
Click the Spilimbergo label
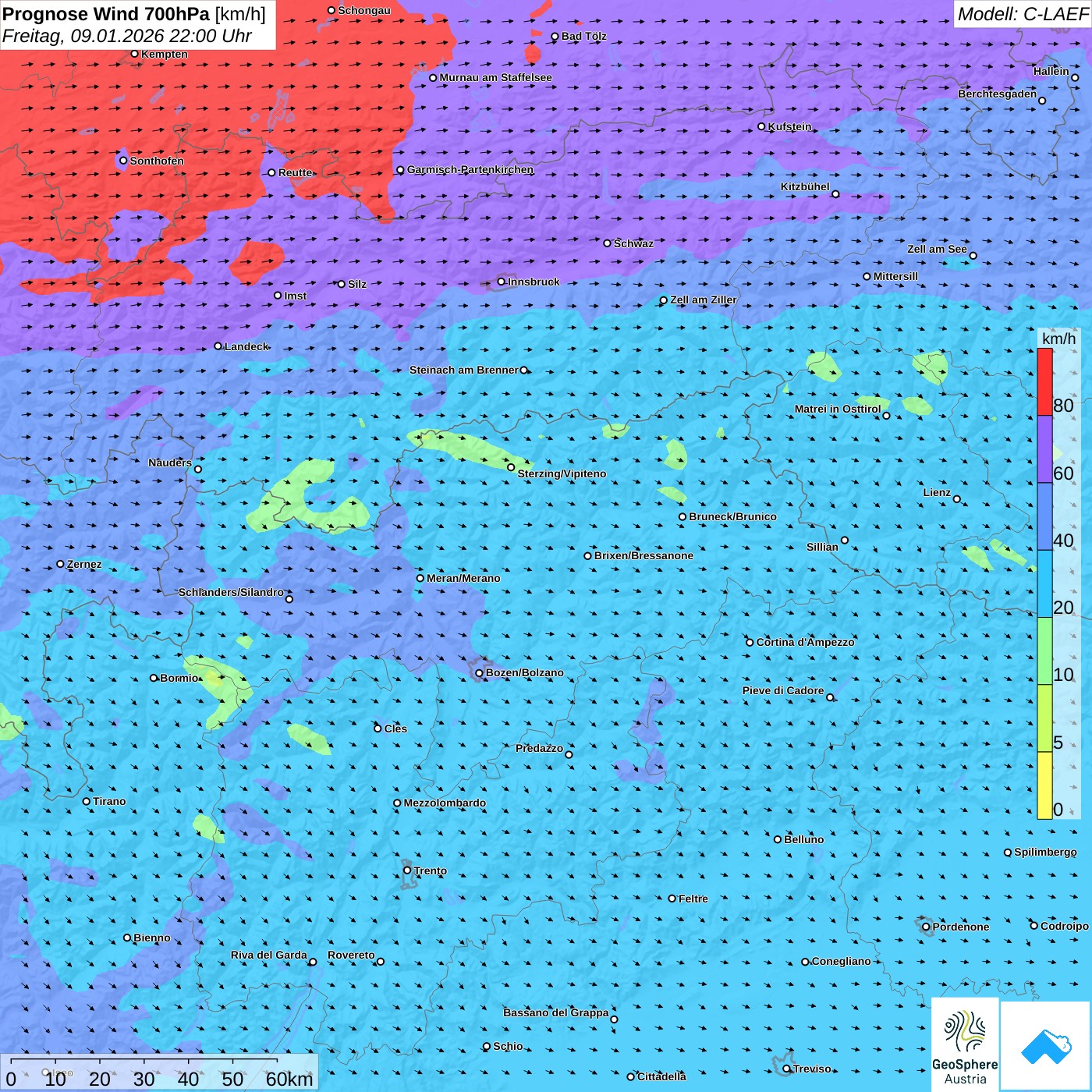(x=1046, y=852)
